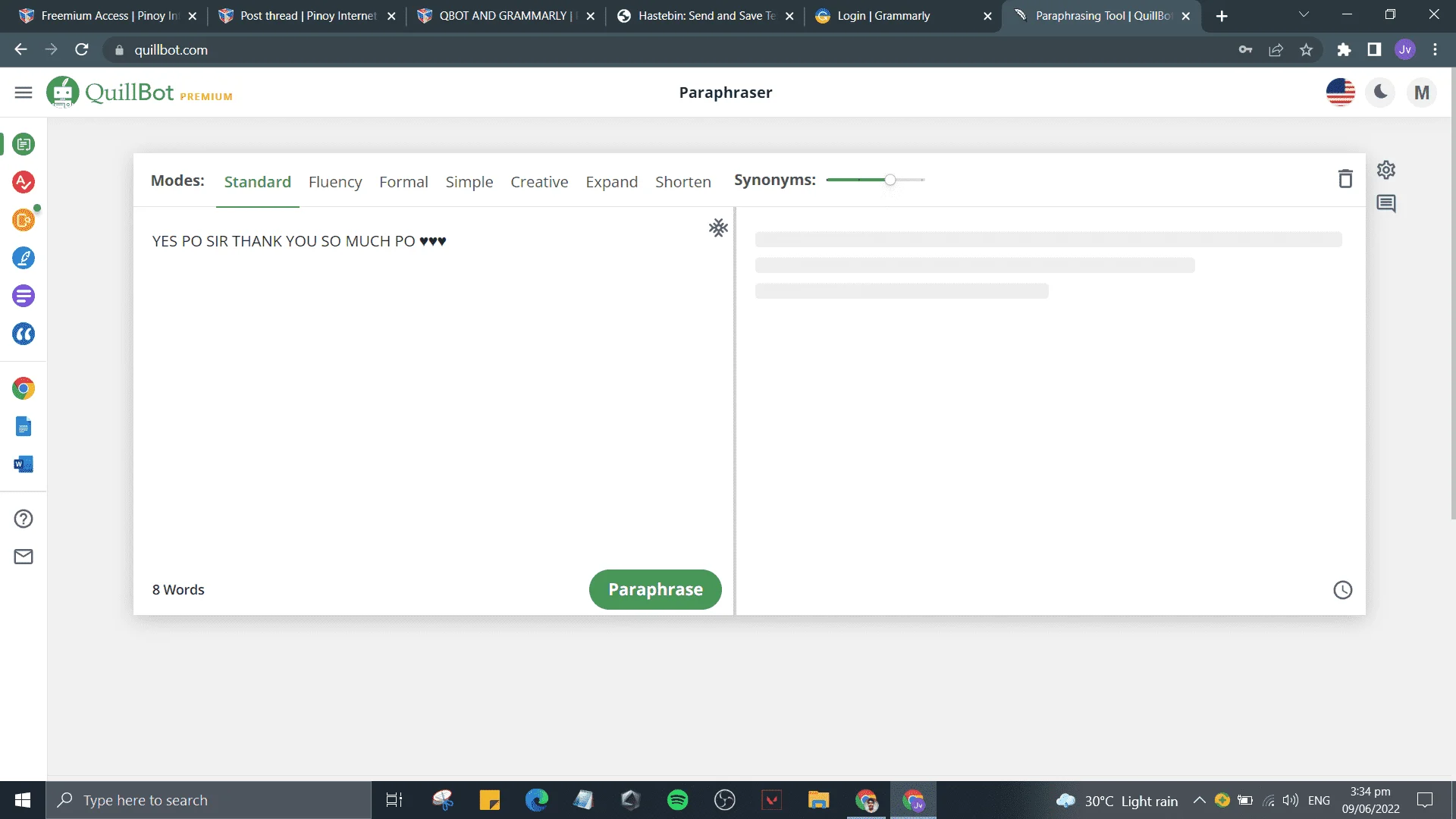Open the account menu labeled M

(1422, 93)
